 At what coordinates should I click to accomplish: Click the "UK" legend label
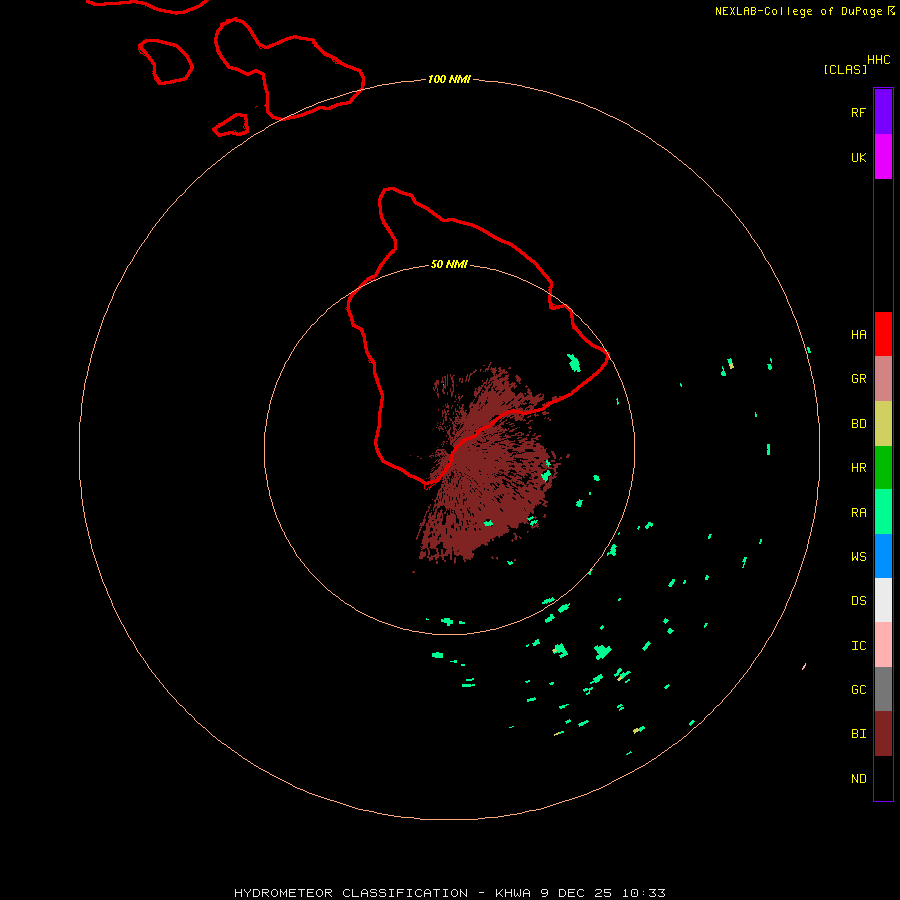pos(859,157)
